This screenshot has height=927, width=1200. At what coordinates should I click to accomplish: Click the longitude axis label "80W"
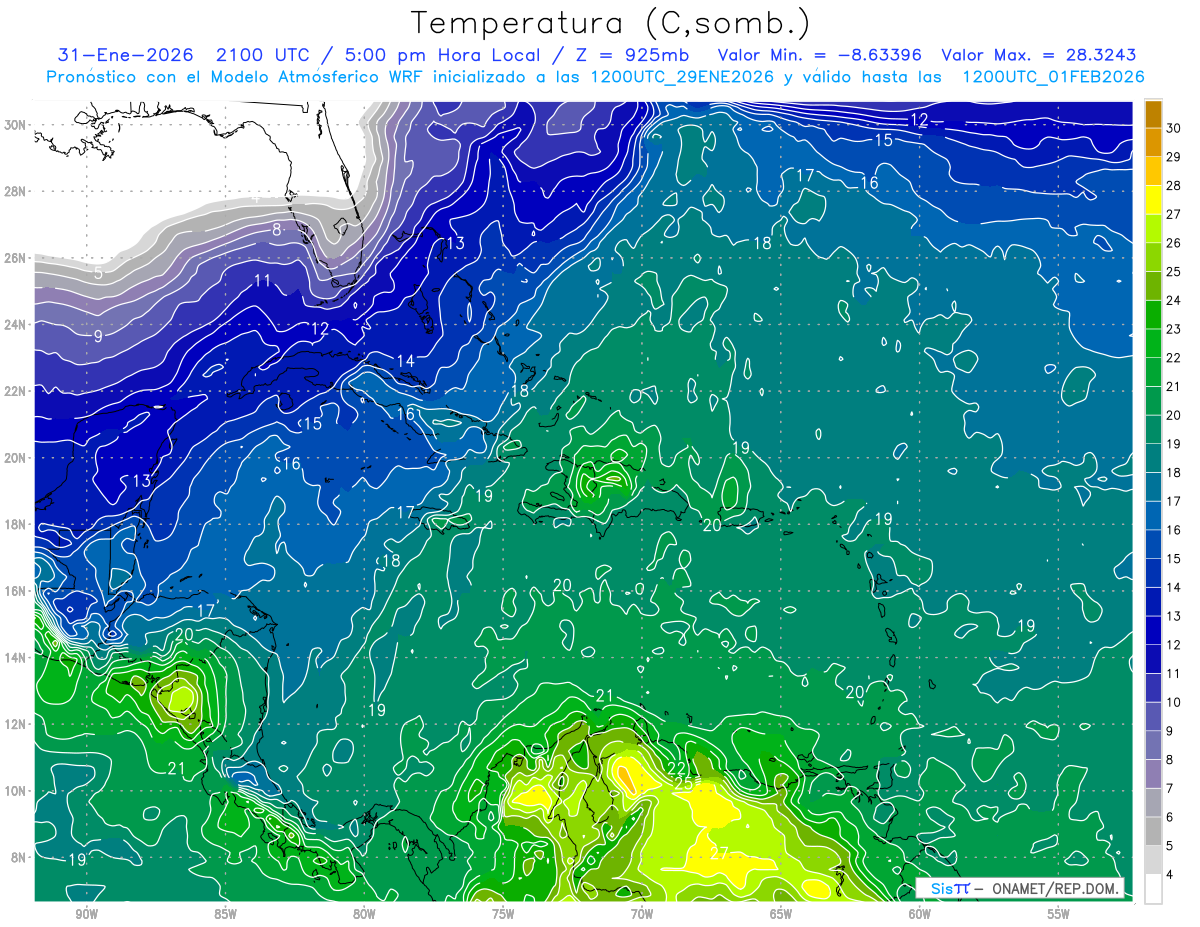(364, 915)
